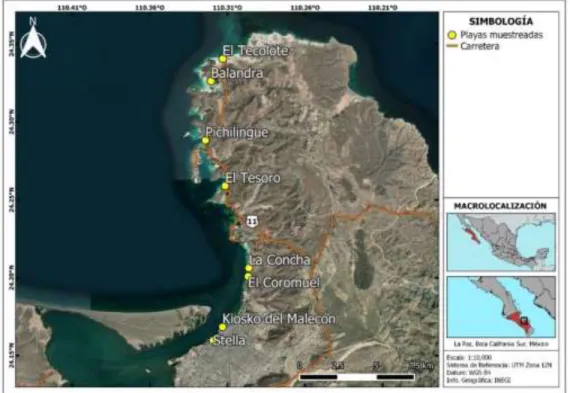Click the Info. Geográfica INEGI text
Image resolution: width=570 pixels, height=393 pixels.
(x=478, y=380)
